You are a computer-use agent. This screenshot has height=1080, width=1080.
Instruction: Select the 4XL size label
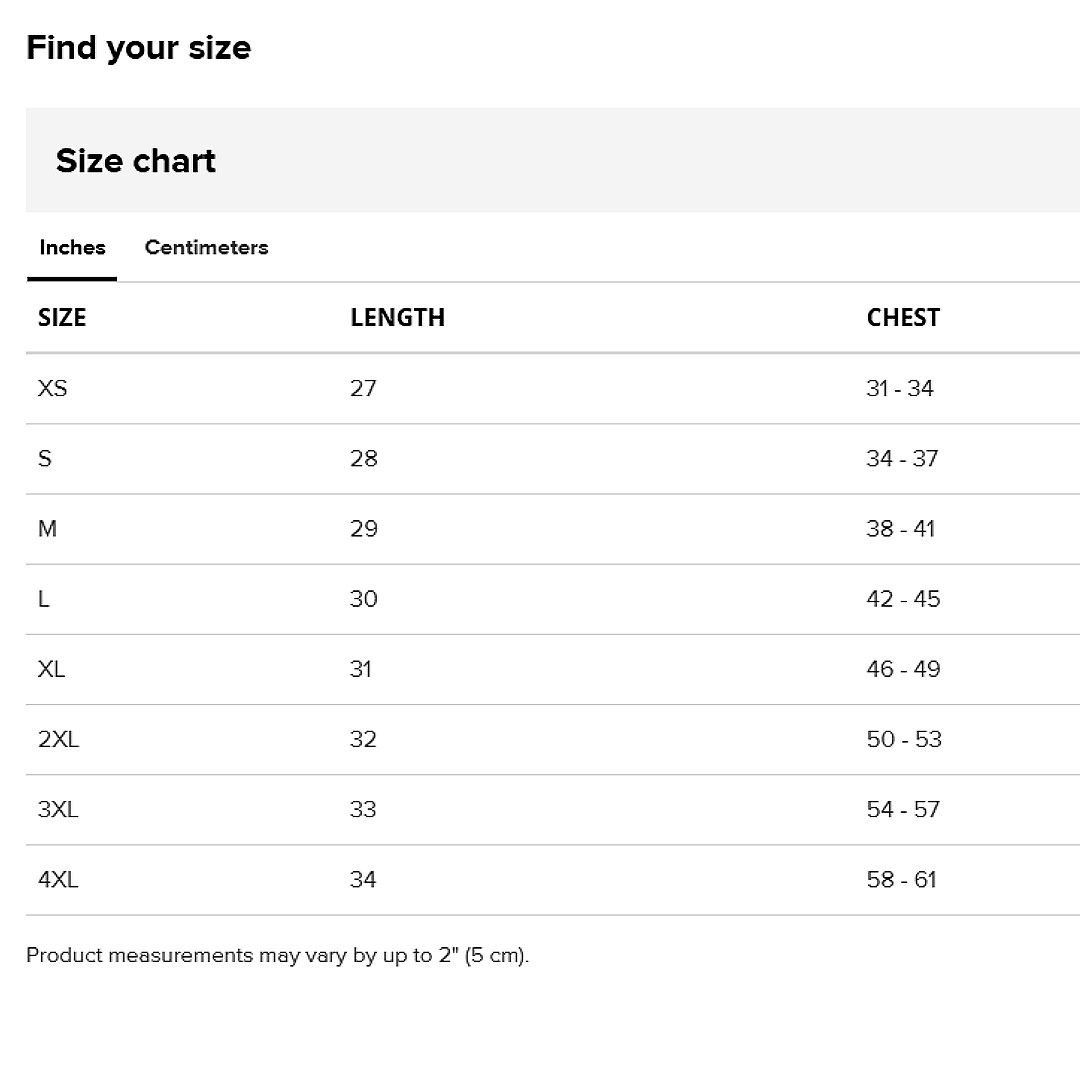click(x=58, y=880)
